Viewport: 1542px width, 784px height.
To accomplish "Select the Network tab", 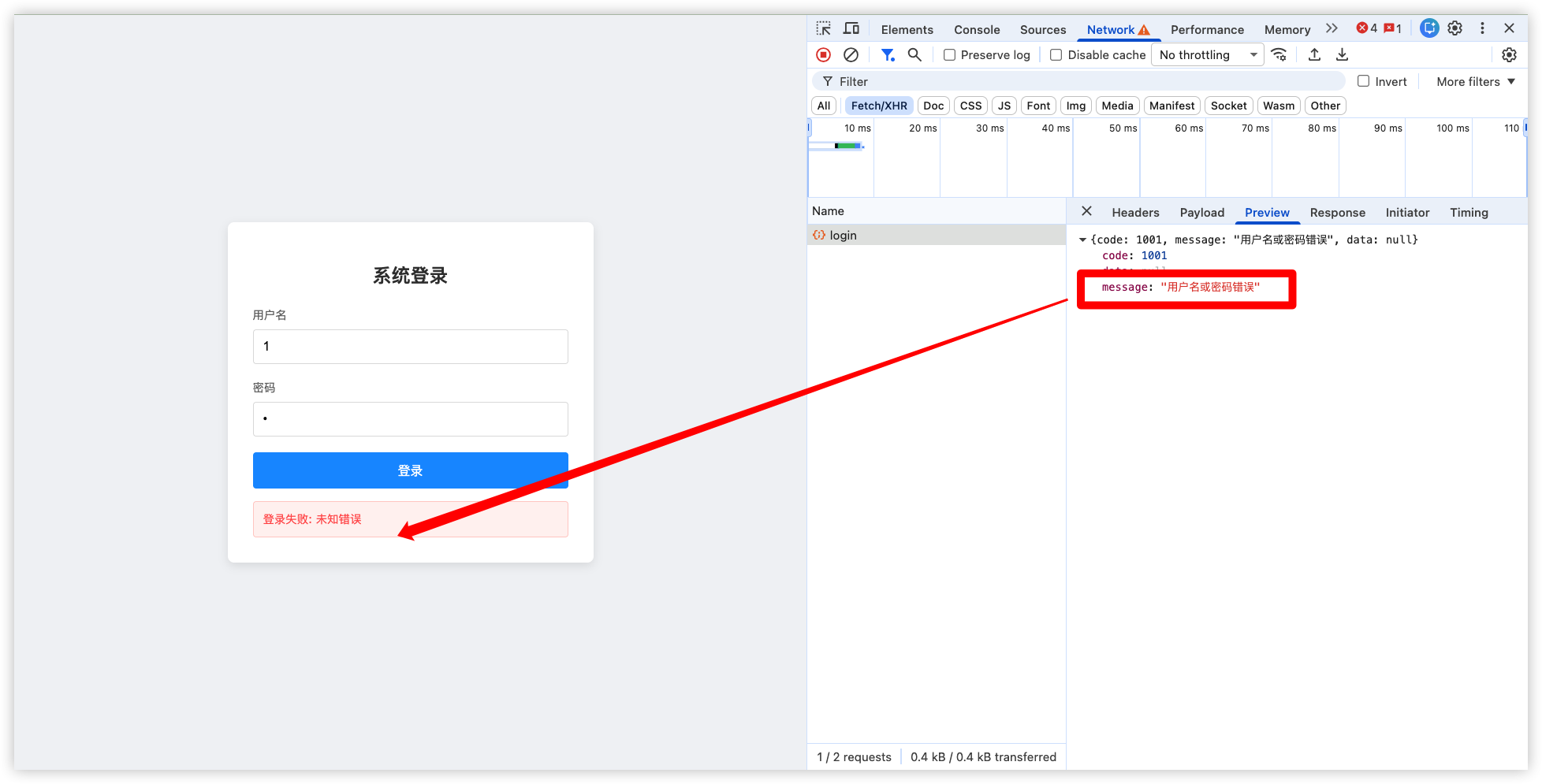I will (1111, 30).
